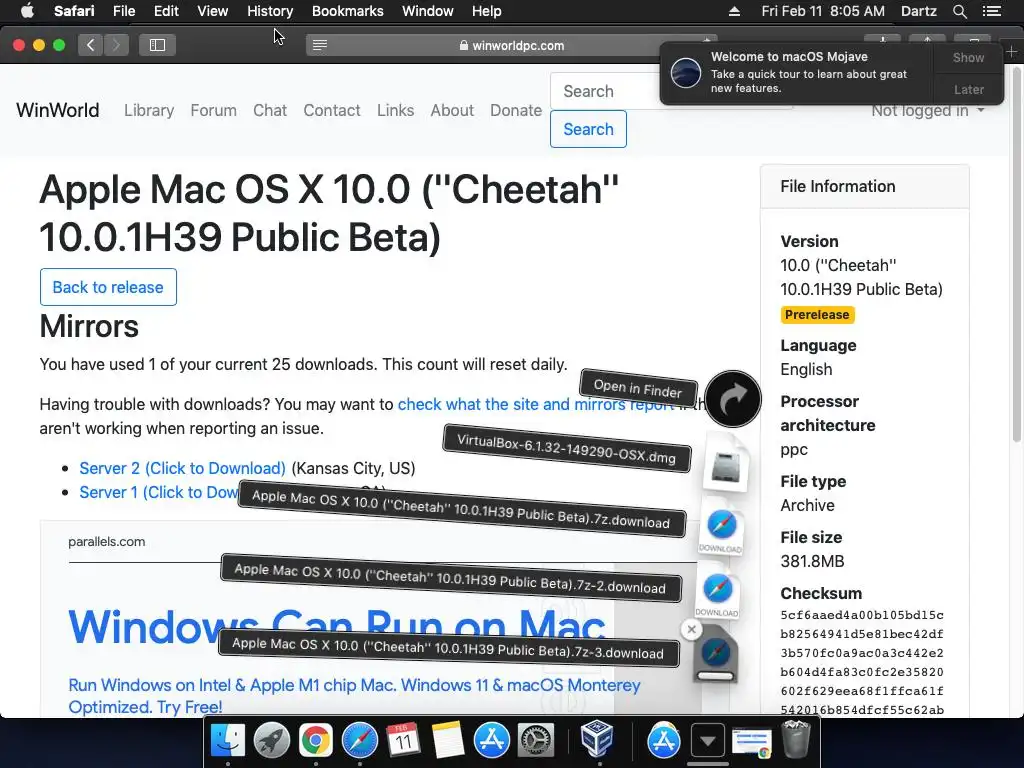Screen dimensions: 1024x768
Task: Expand the Not logged in dropdown
Action: 927,110
